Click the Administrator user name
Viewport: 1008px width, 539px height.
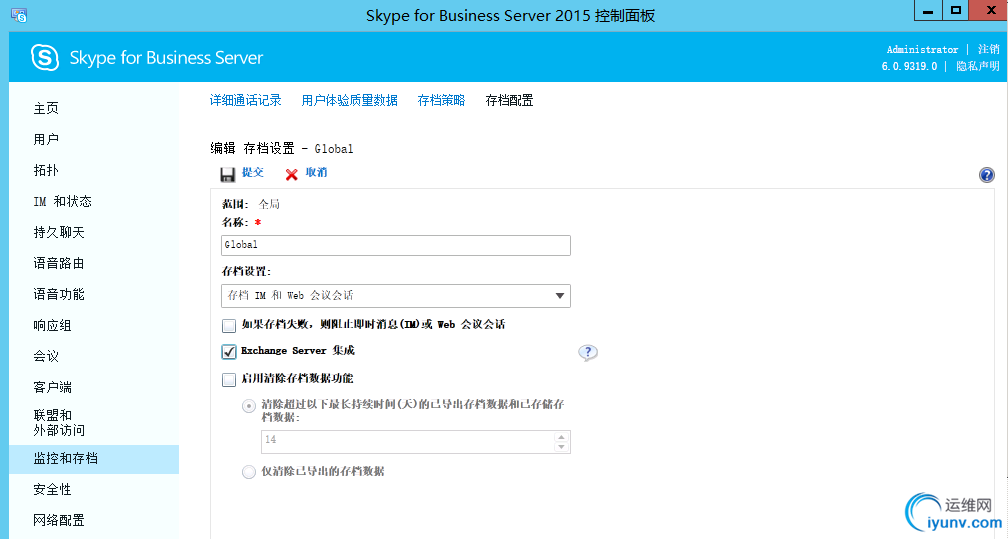click(922, 50)
